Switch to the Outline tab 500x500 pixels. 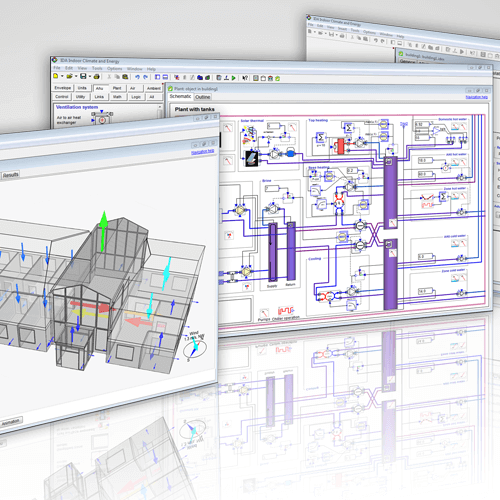[x=202, y=97]
